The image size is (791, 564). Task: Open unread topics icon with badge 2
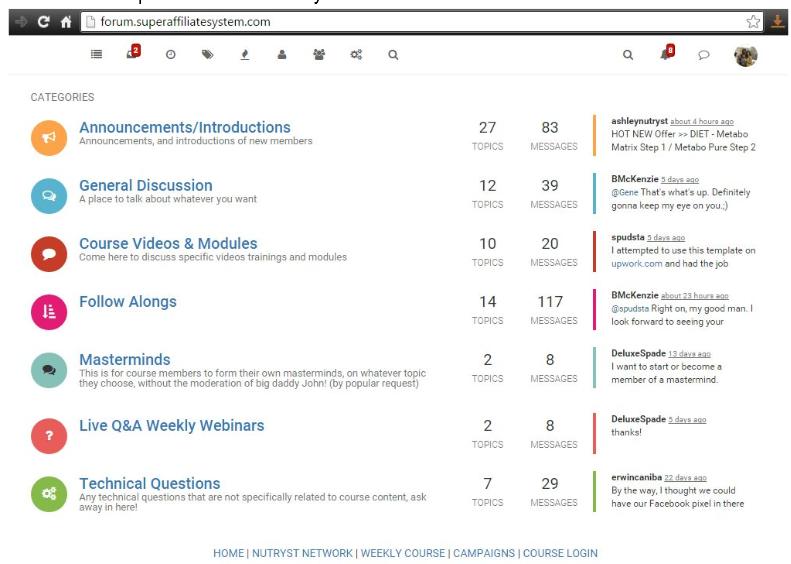133,52
